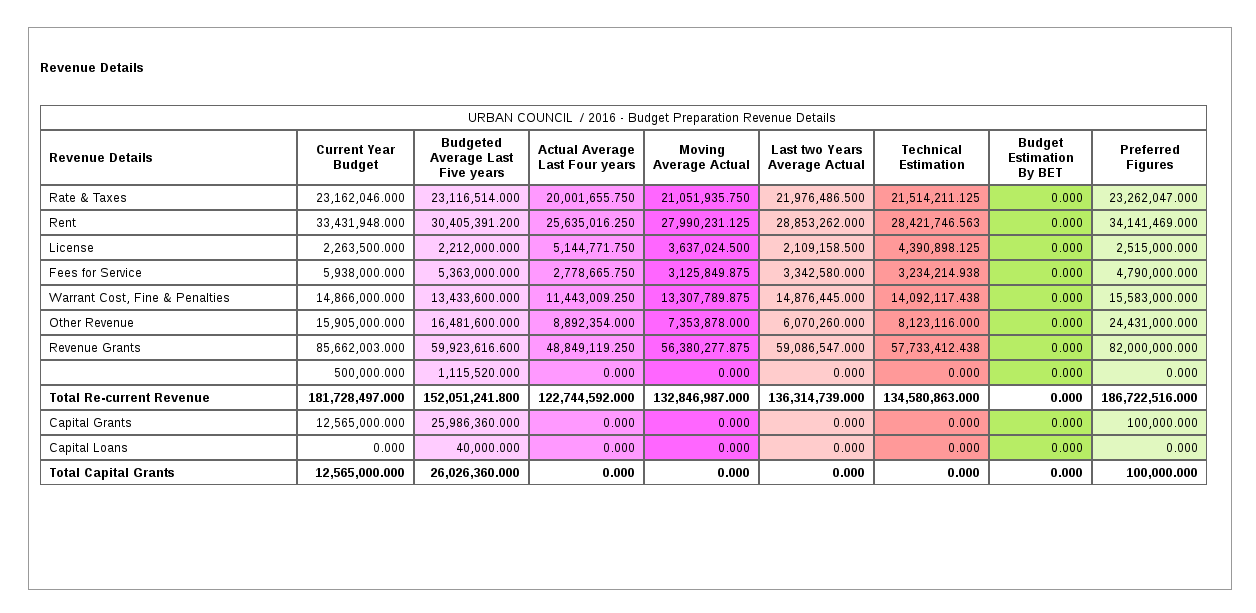Image resolution: width=1256 pixels, height=613 pixels.
Task: Click the preferred figure 34,141,469.000
Action: point(1153,223)
